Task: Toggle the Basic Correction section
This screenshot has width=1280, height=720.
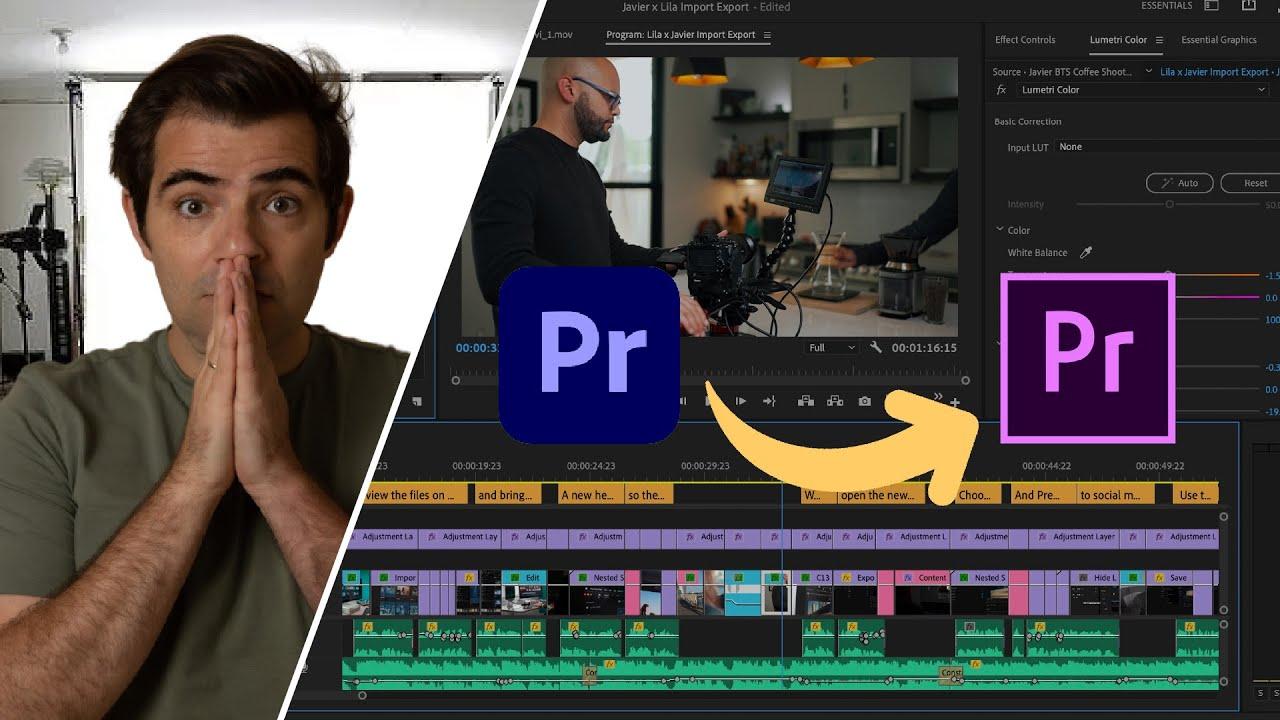Action: (1028, 122)
